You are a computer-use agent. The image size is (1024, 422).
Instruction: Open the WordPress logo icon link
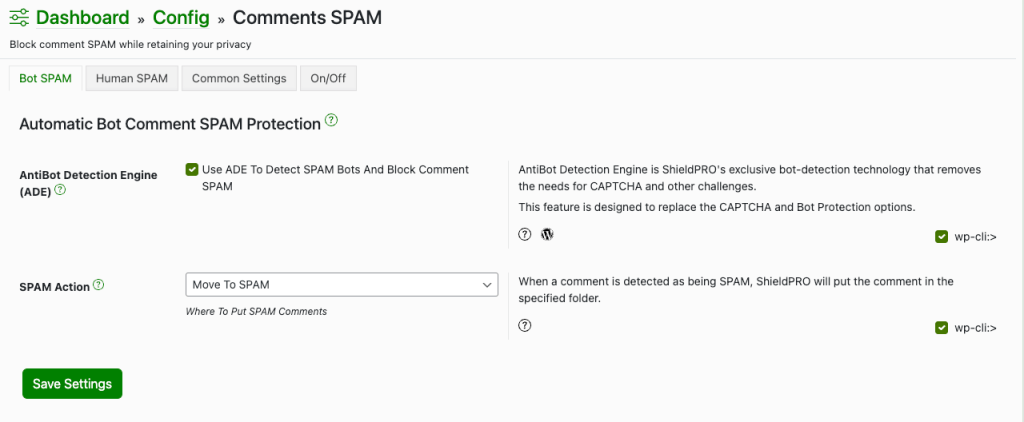(x=547, y=235)
